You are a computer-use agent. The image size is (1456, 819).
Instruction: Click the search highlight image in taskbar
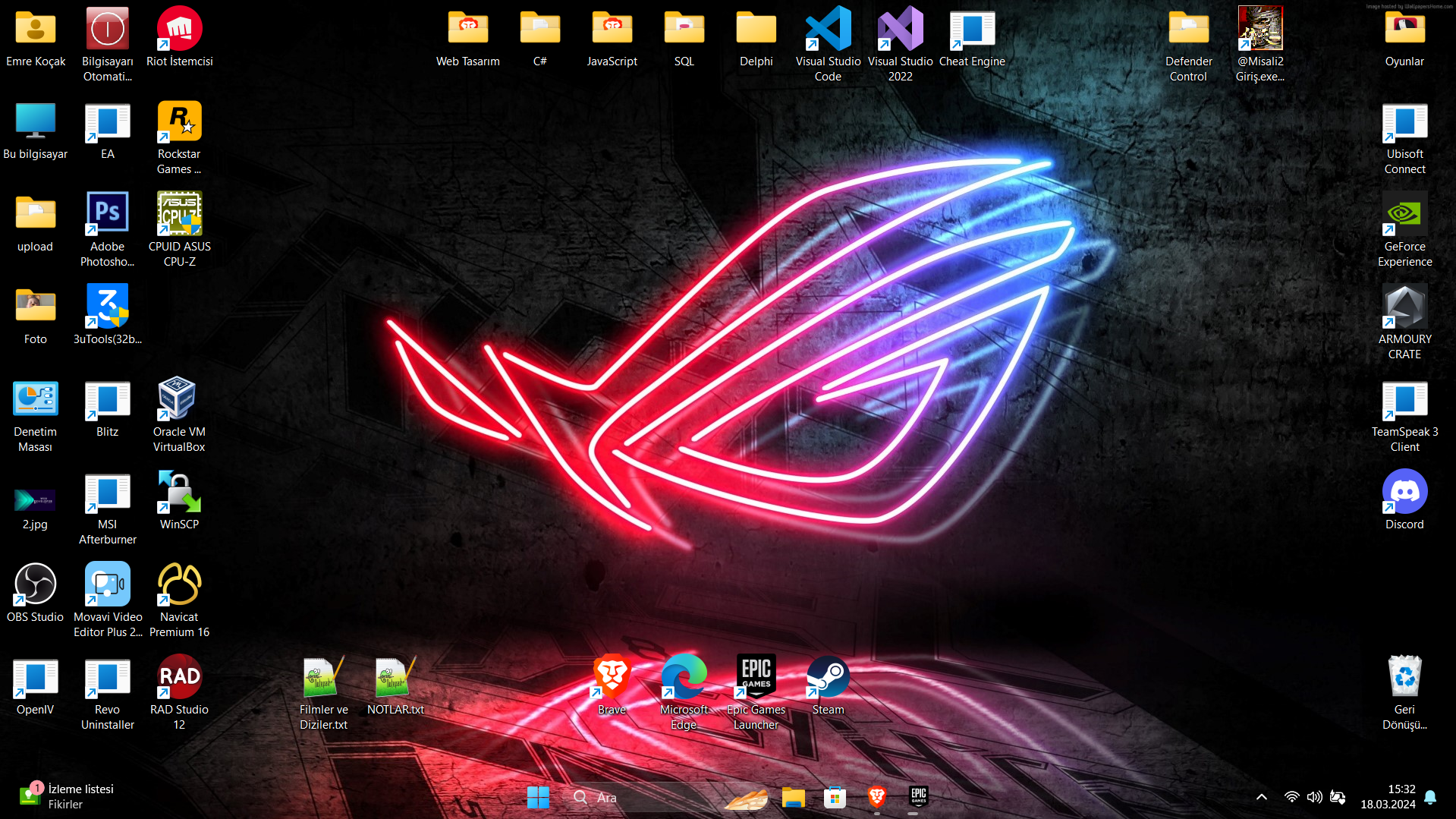click(746, 798)
